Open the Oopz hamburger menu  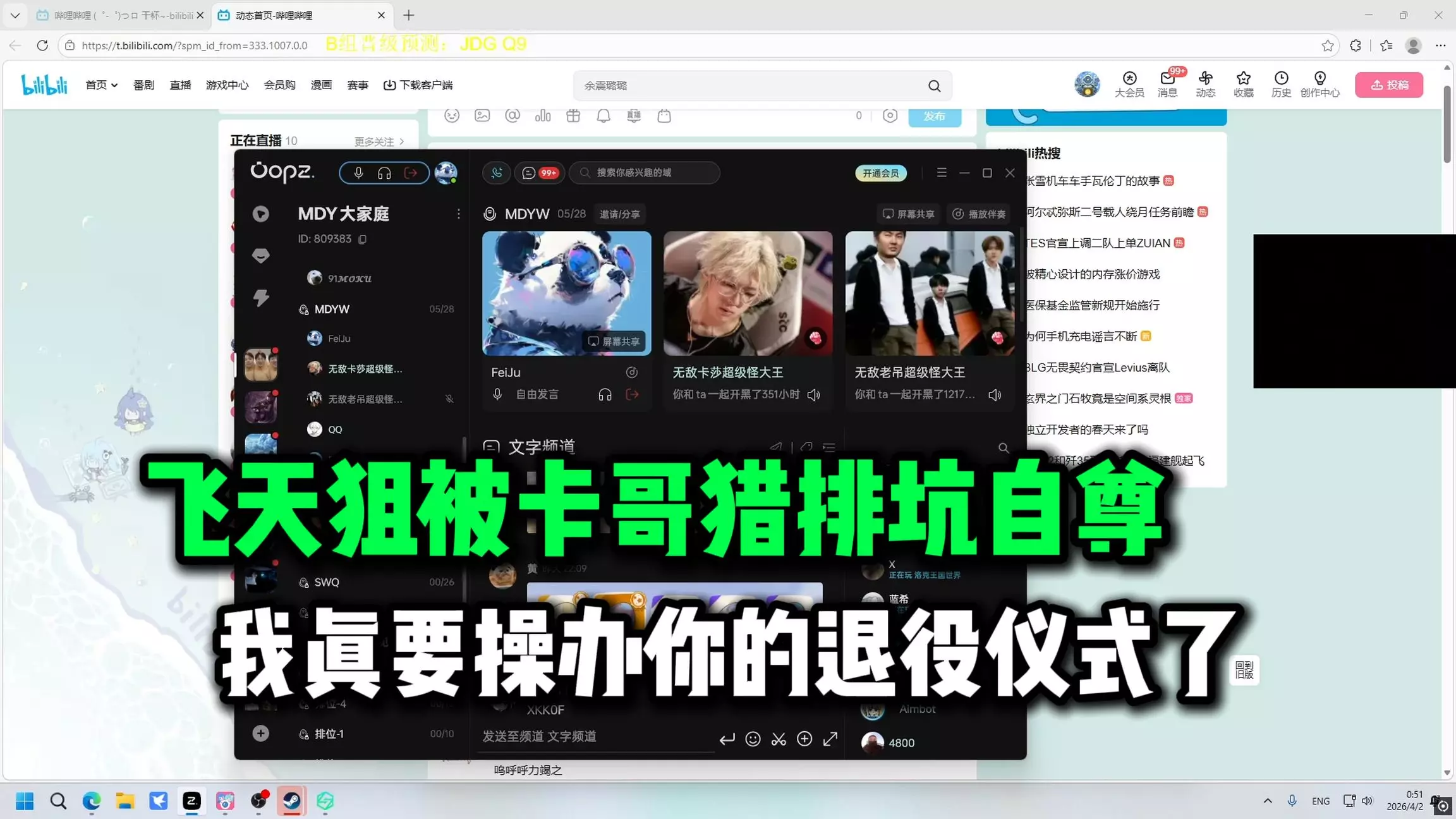tap(942, 173)
